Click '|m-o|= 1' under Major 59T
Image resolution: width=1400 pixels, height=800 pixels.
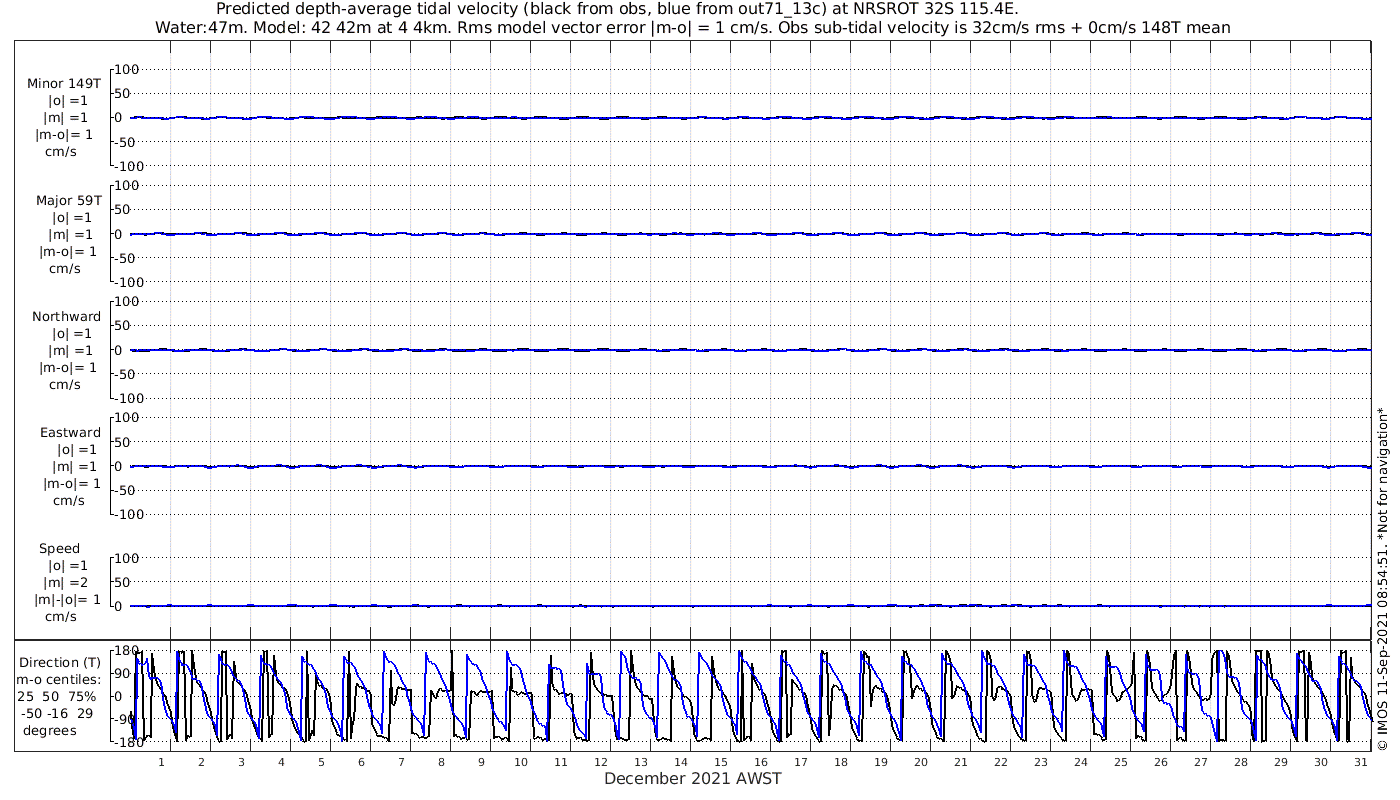(x=66, y=252)
